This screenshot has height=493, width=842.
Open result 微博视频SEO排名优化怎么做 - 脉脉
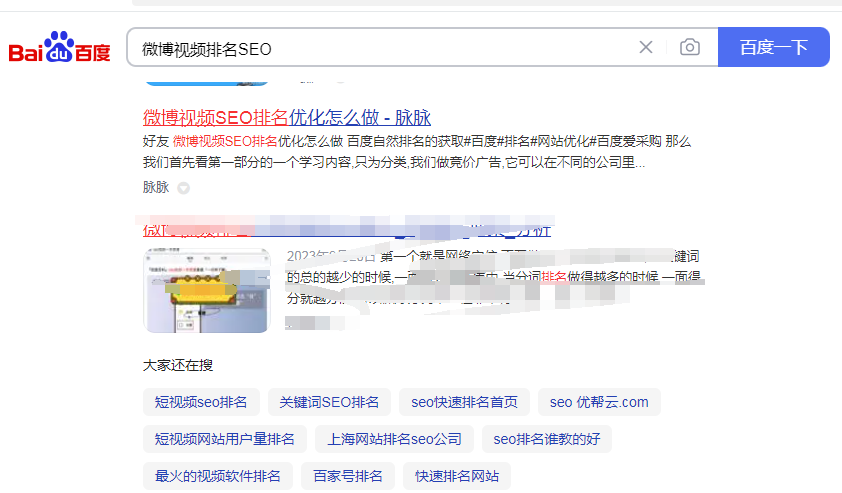(287, 117)
